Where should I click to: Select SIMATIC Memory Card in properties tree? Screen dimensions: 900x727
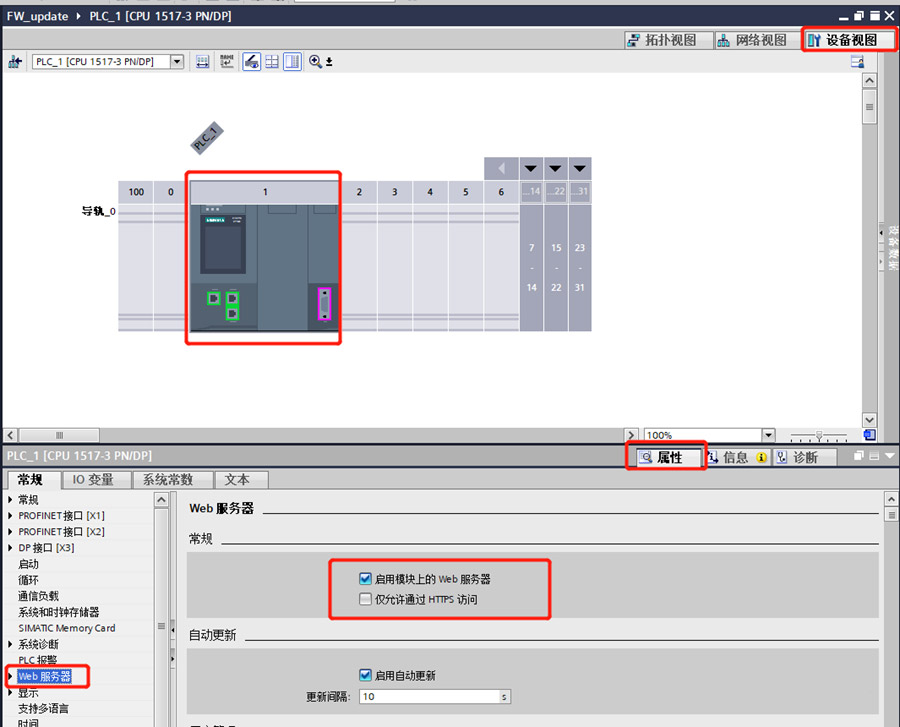[66, 628]
